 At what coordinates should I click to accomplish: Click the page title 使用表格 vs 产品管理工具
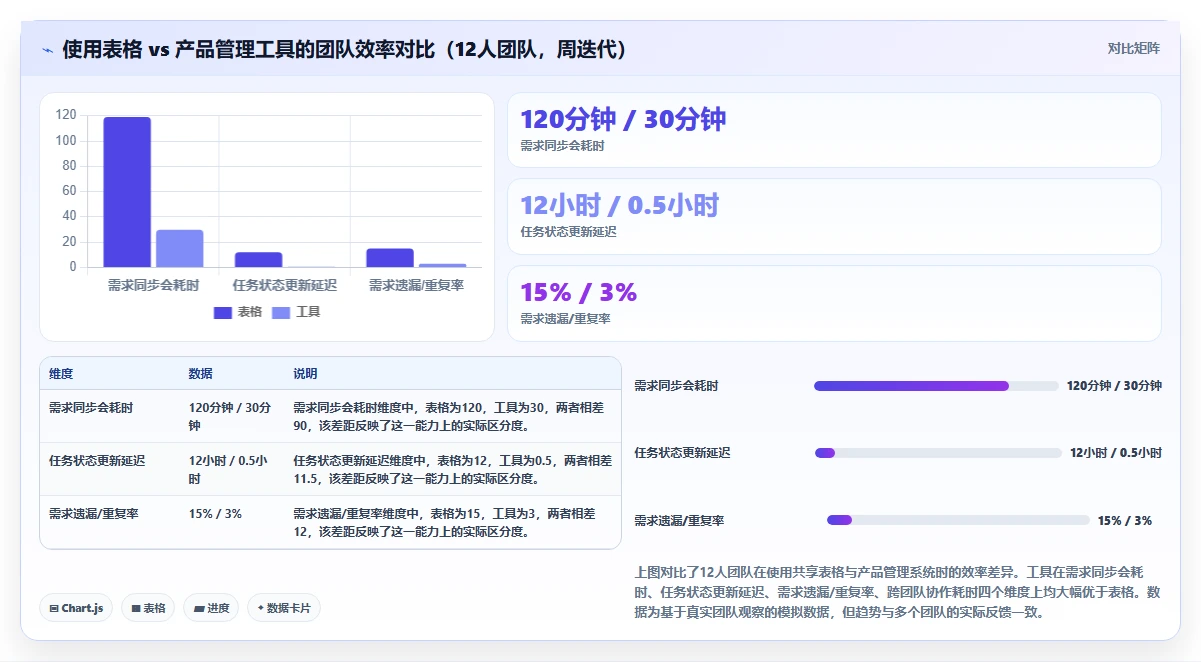[346, 50]
